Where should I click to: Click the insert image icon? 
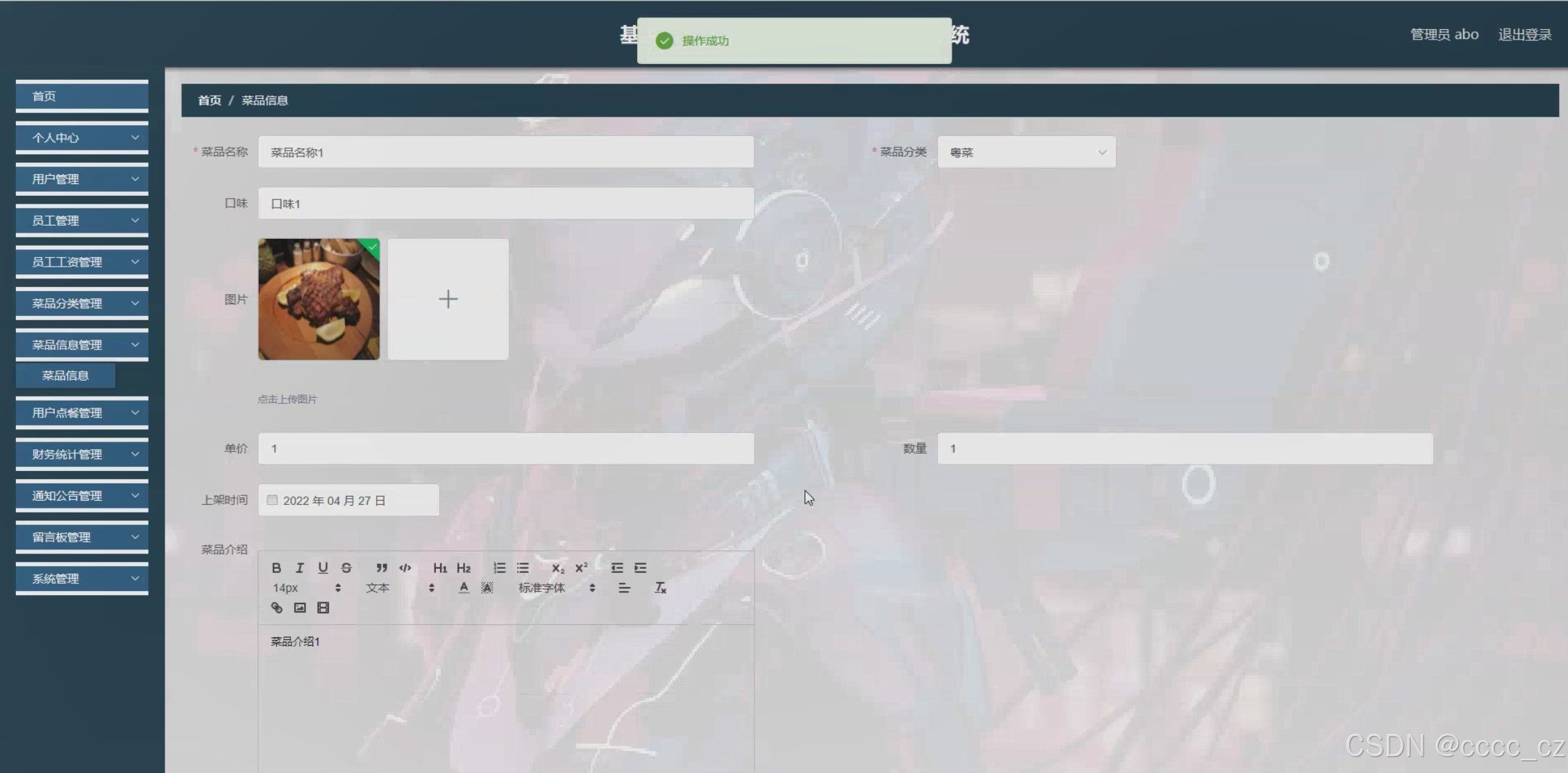click(x=300, y=608)
